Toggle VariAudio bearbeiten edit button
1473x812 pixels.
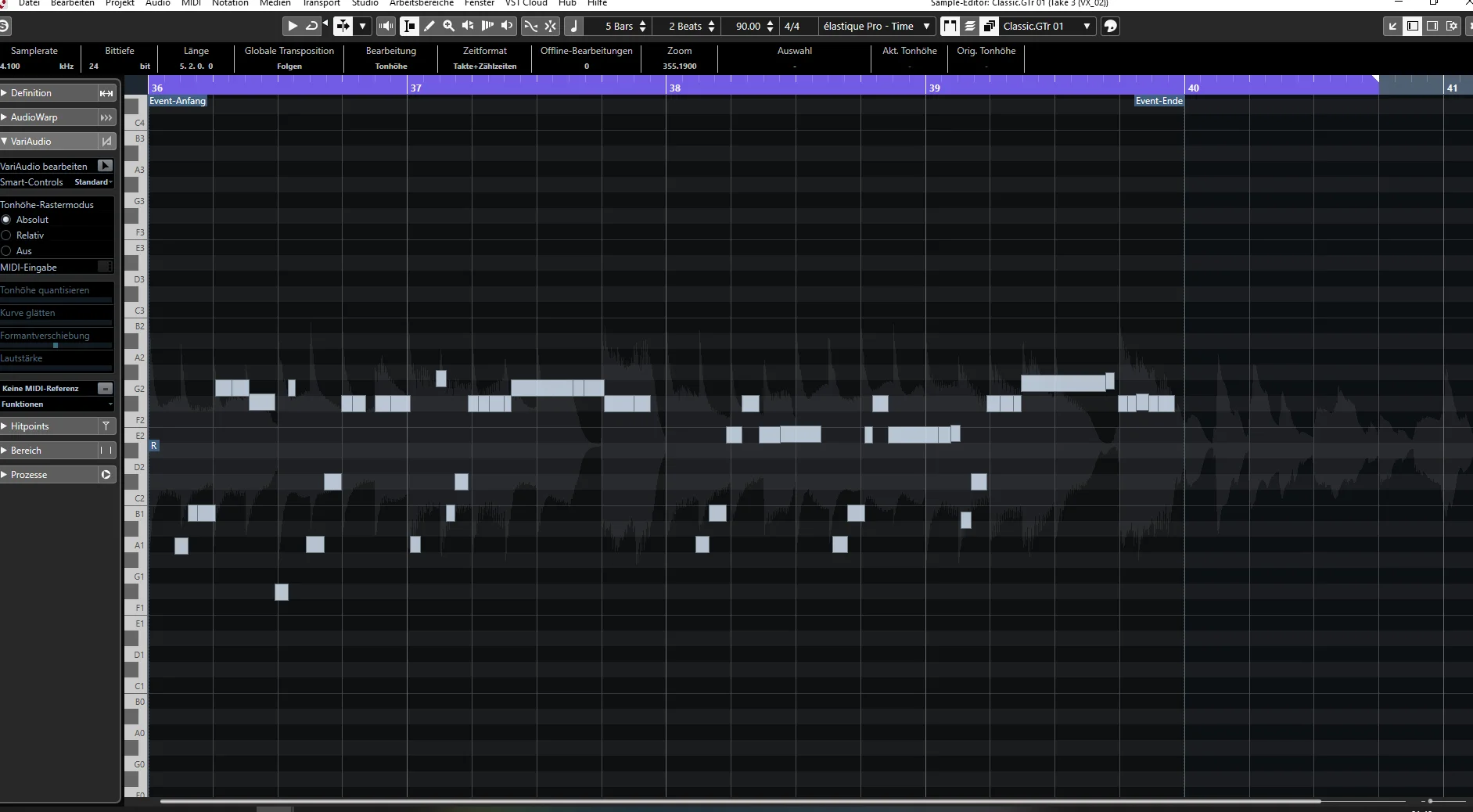click(105, 166)
